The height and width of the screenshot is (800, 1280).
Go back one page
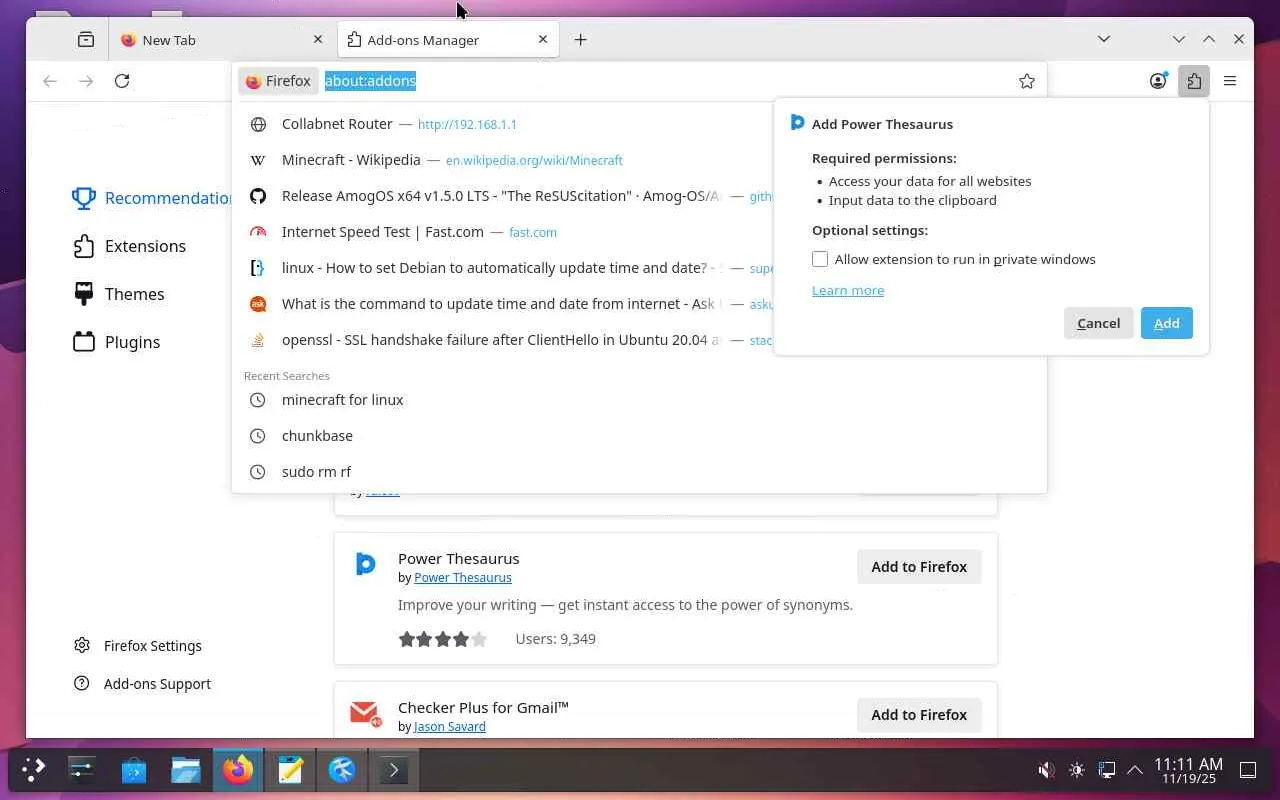[50, 81]
